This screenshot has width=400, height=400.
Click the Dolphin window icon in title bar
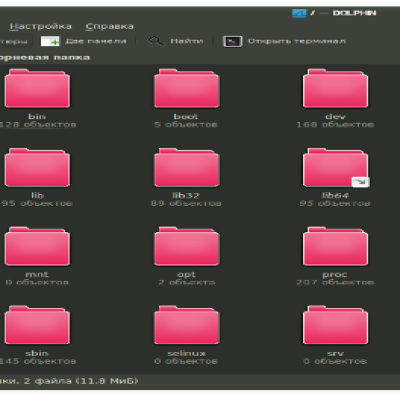click(x=299, y=13)
